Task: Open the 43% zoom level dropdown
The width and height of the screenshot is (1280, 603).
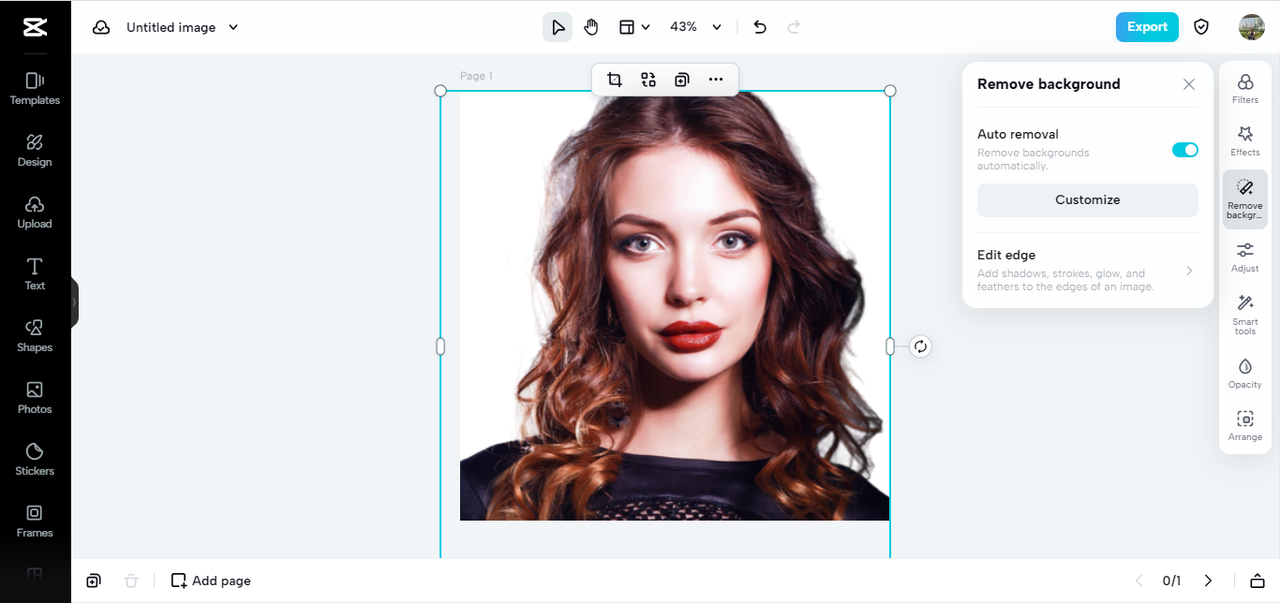Action: pyautogui.click(x=696, y=27)
